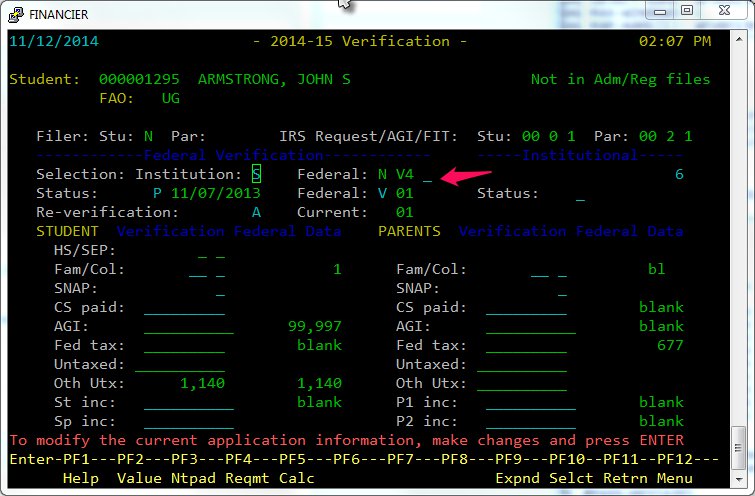Click the student HS/SEP input field

pyautogui.click(x=211, y=251)
